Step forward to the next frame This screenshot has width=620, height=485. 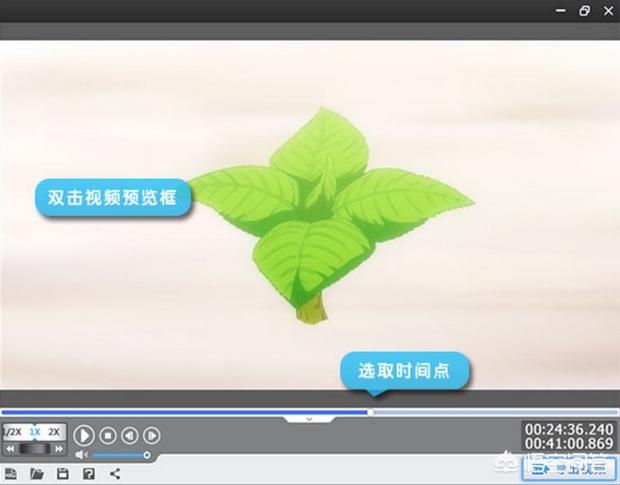click(151, 435)
